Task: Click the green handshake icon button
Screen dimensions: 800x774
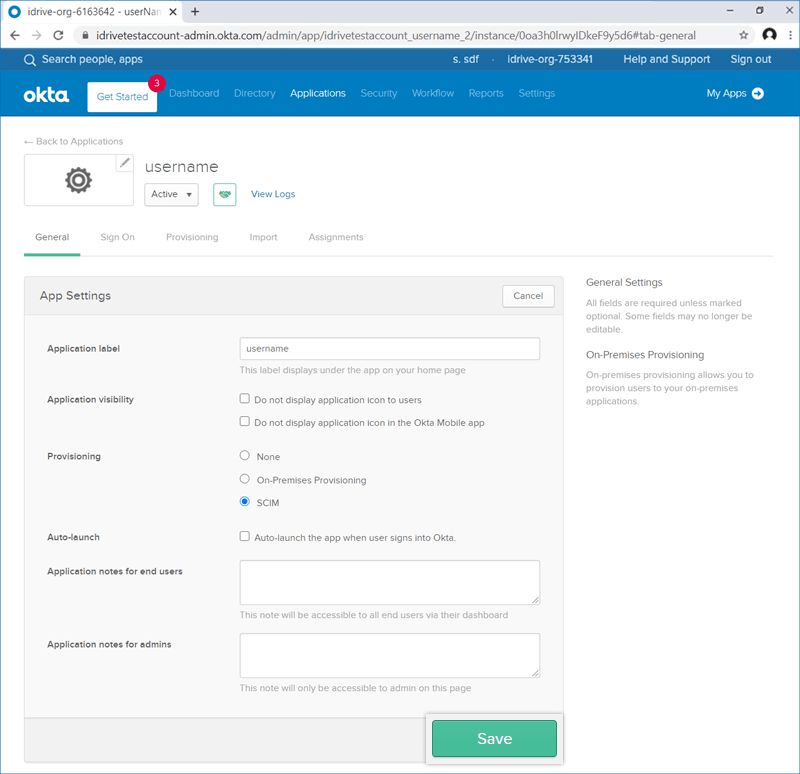Action: [x=224, y=194]
